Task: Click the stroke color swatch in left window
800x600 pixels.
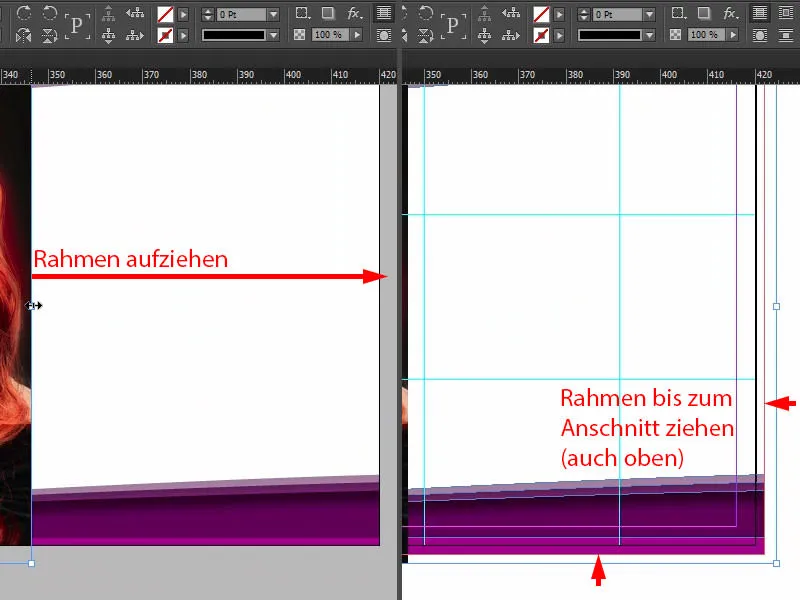Action: pos(165,35)
